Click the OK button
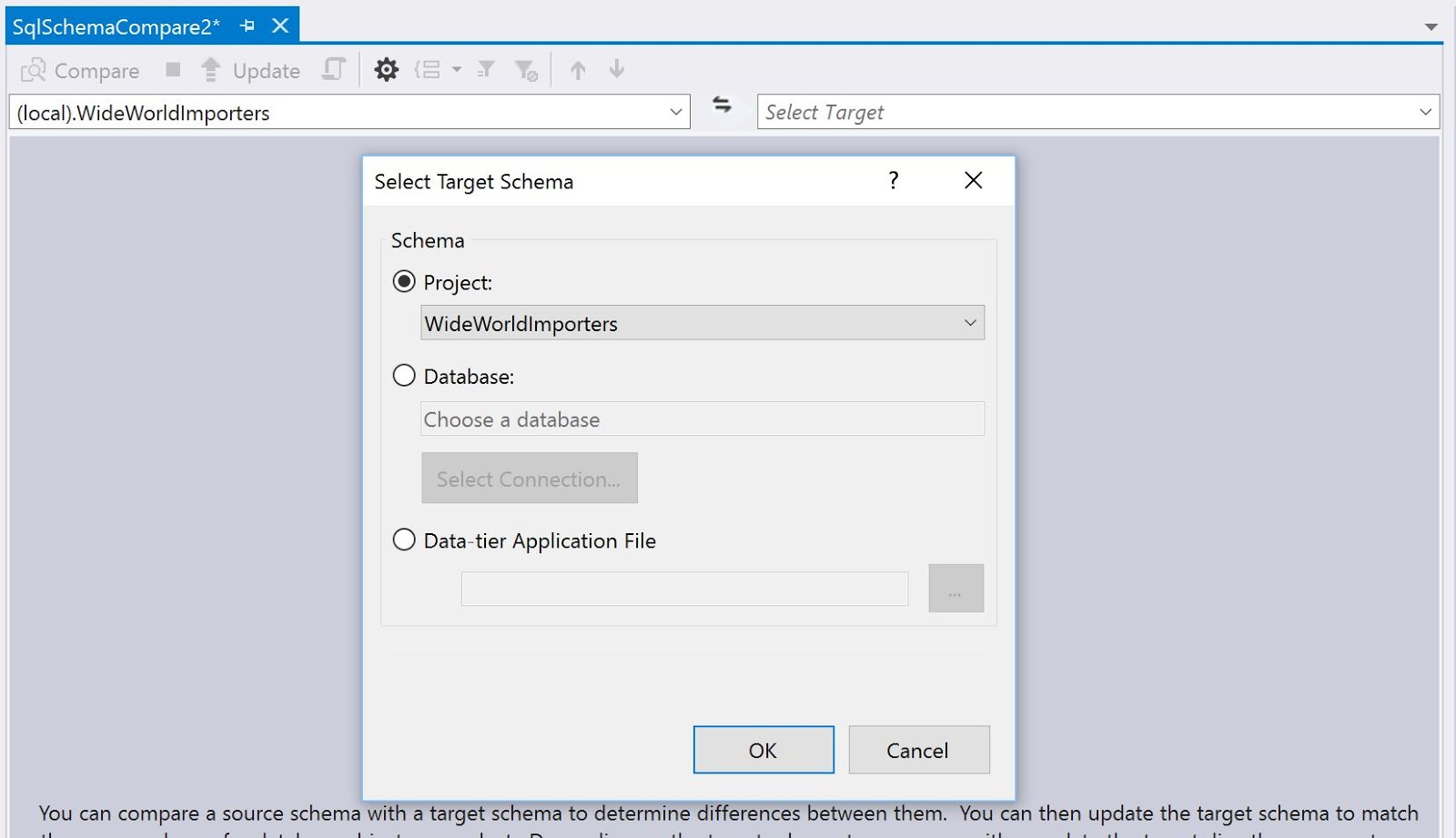The width and height of the screenshot is (1456, 838). (x=763, y=750)
